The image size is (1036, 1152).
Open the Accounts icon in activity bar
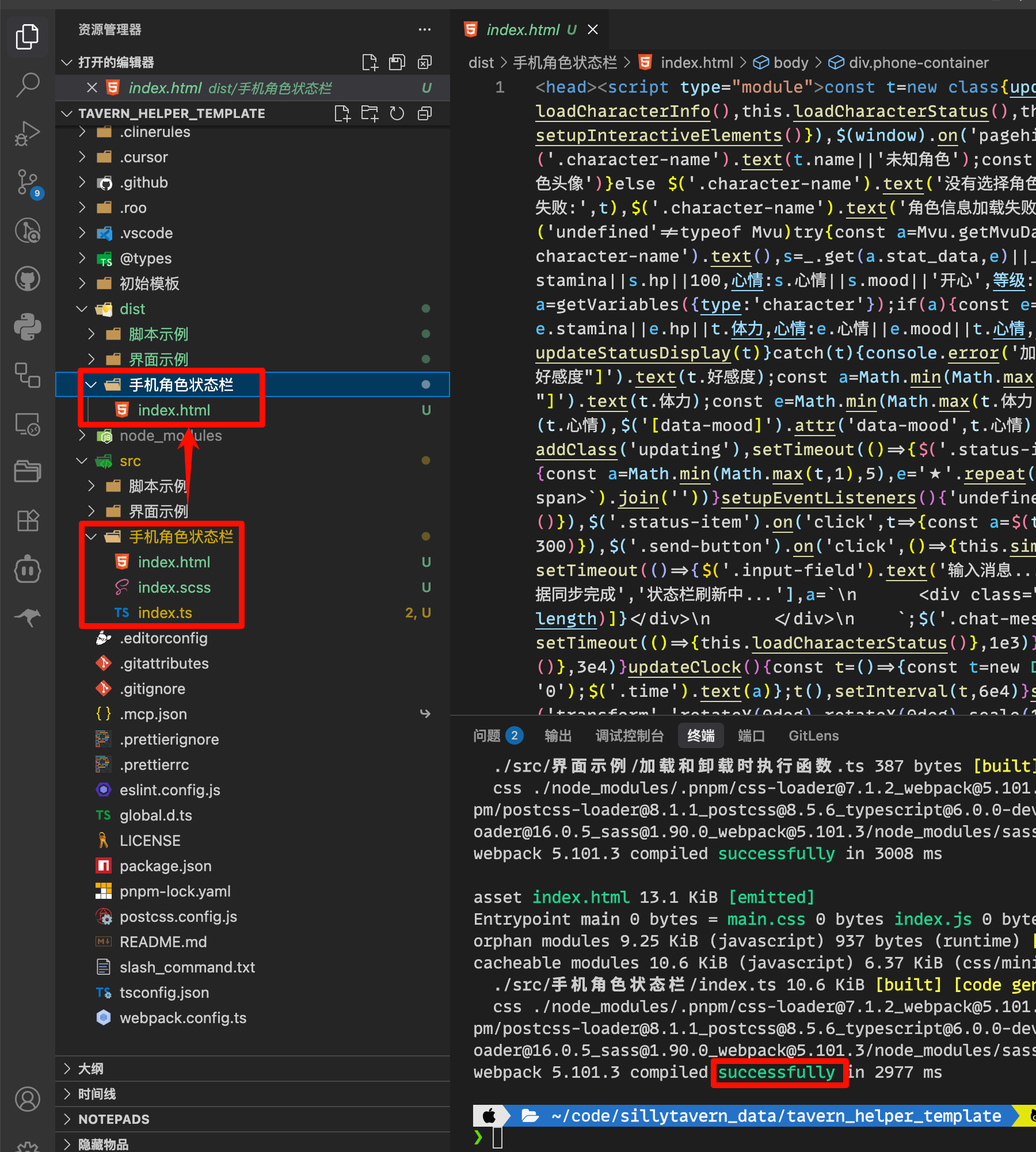coord(27,1100)
